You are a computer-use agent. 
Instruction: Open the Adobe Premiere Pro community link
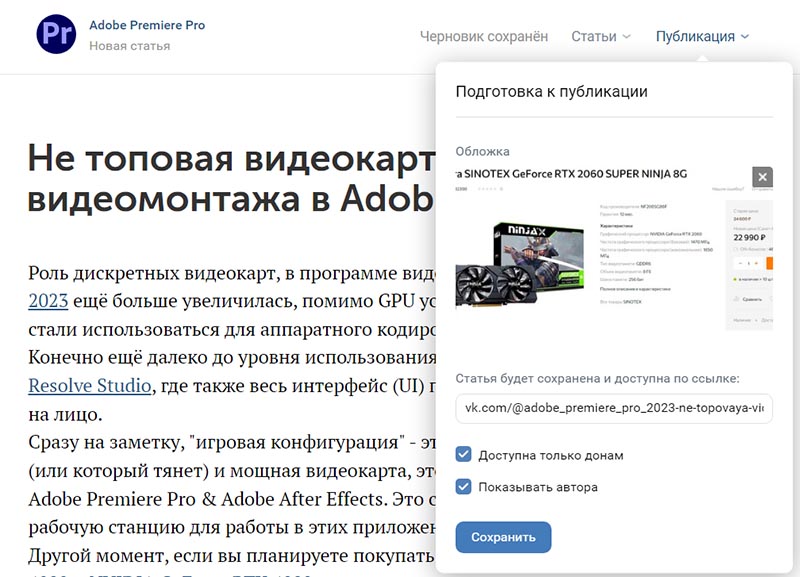click(147, 25)
